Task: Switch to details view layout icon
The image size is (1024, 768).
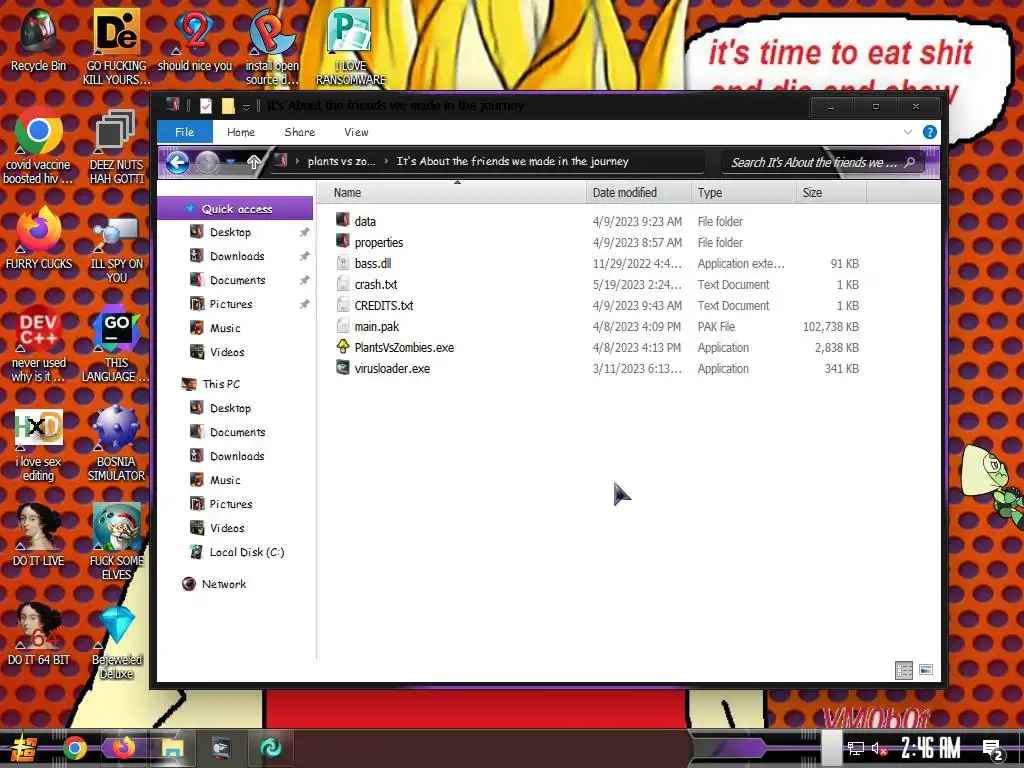Action: click(904, 670)
